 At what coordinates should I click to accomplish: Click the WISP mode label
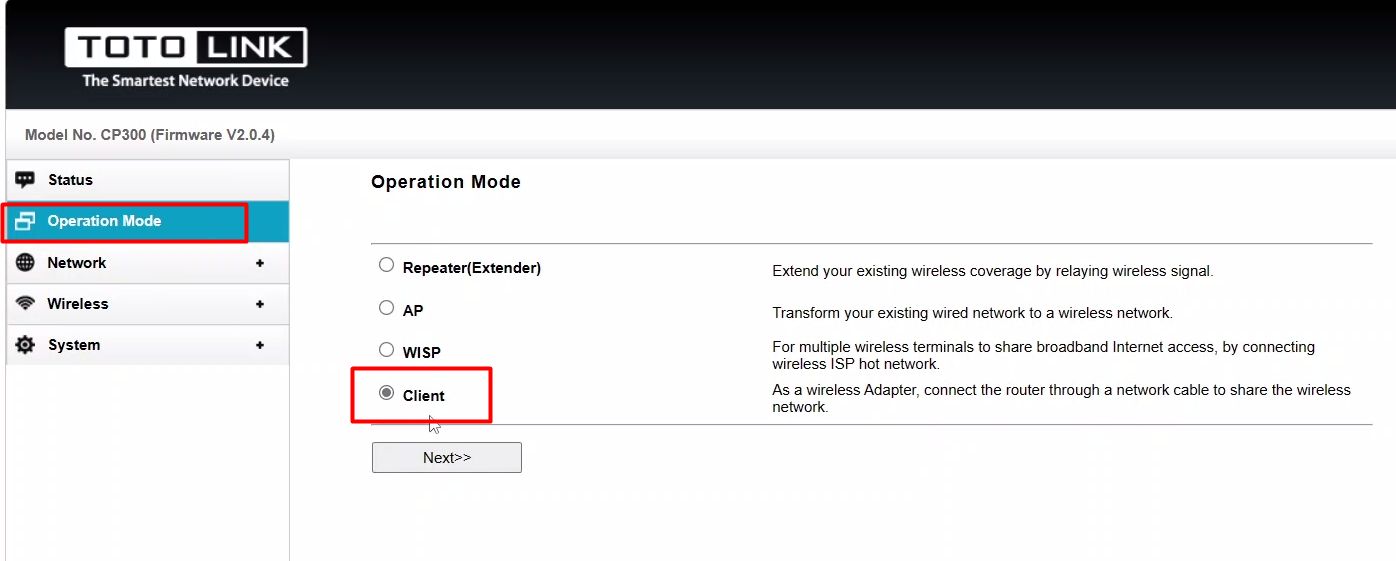coord(422,353)
